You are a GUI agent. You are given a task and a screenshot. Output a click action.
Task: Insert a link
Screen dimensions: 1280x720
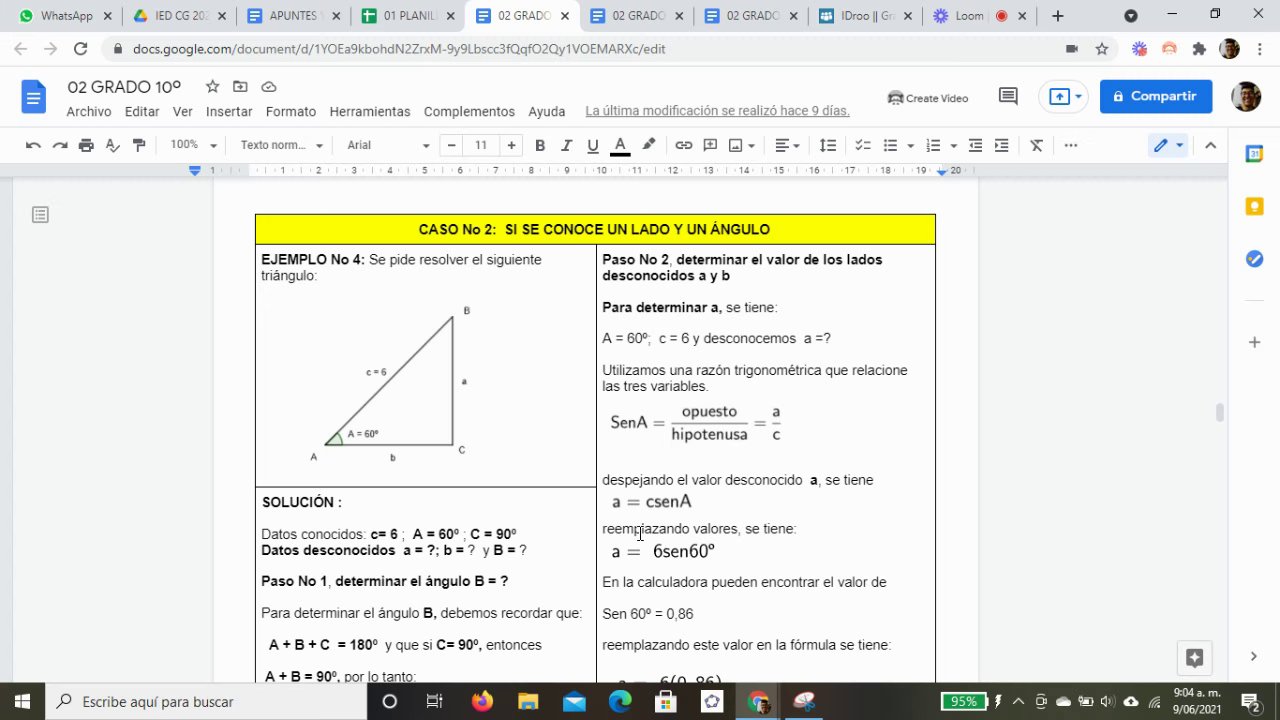[684, 145]
